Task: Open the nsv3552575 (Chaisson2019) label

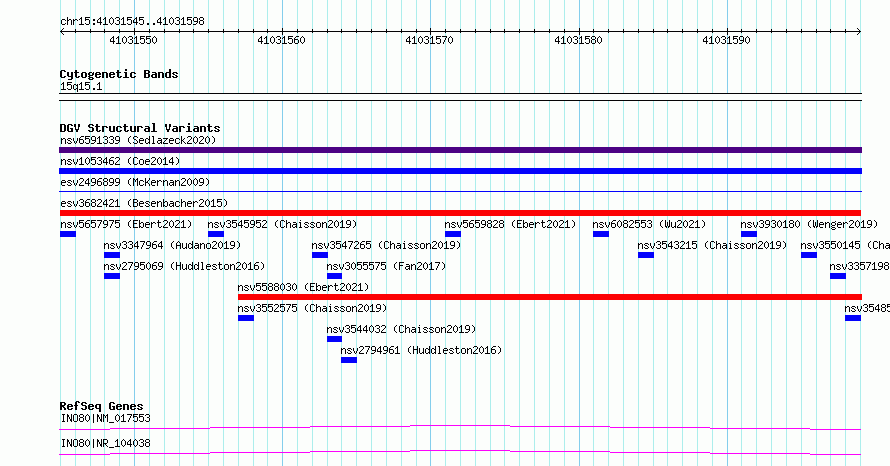Action: pyautogui.click(x=312, y=308)
